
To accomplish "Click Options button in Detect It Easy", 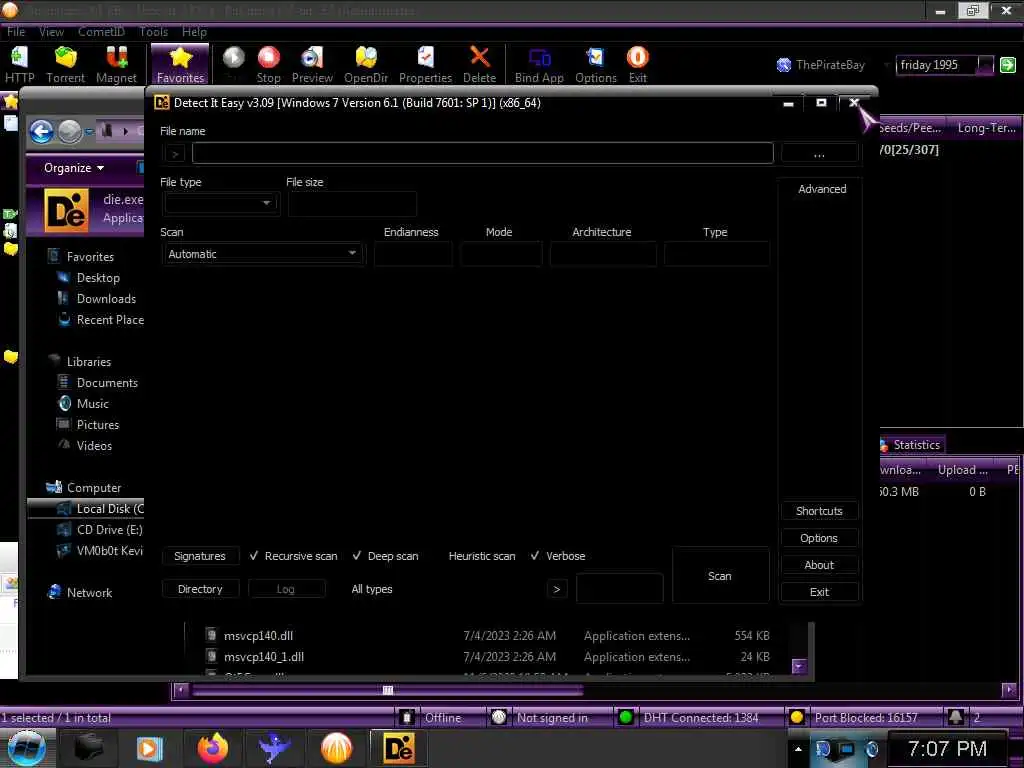I will (819, 538).
